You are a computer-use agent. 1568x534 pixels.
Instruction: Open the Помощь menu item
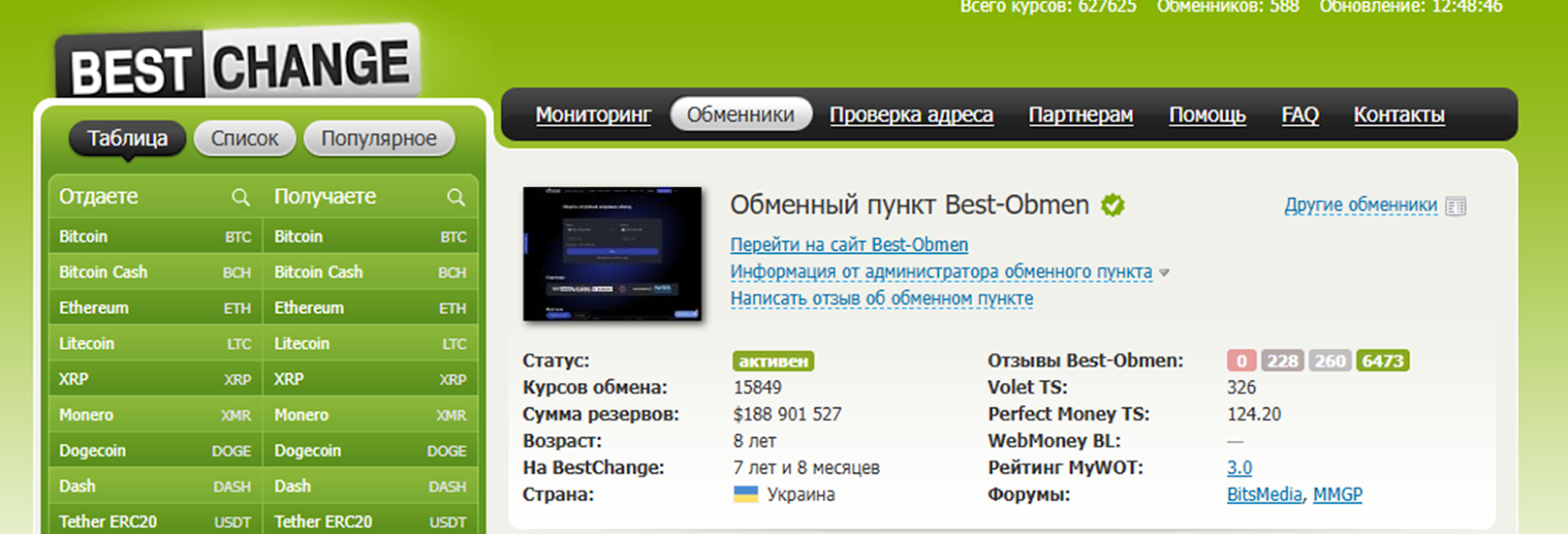coord(1207,115)
